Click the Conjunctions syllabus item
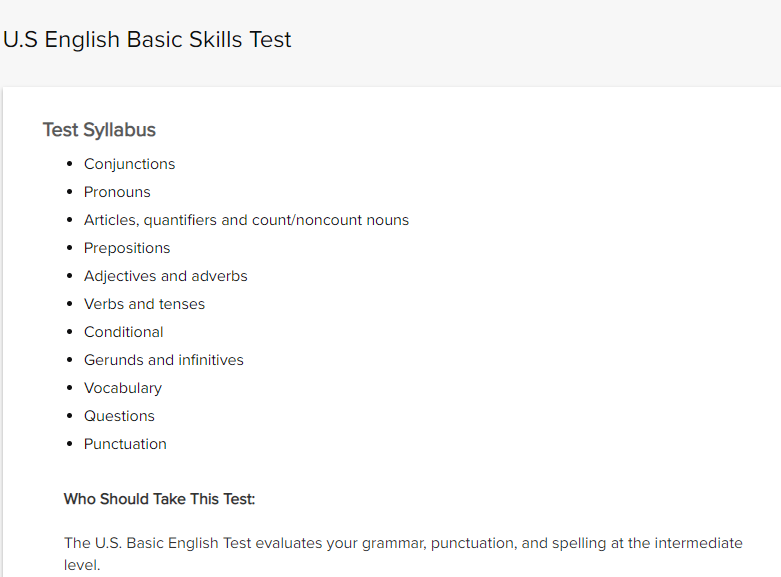 130,164
